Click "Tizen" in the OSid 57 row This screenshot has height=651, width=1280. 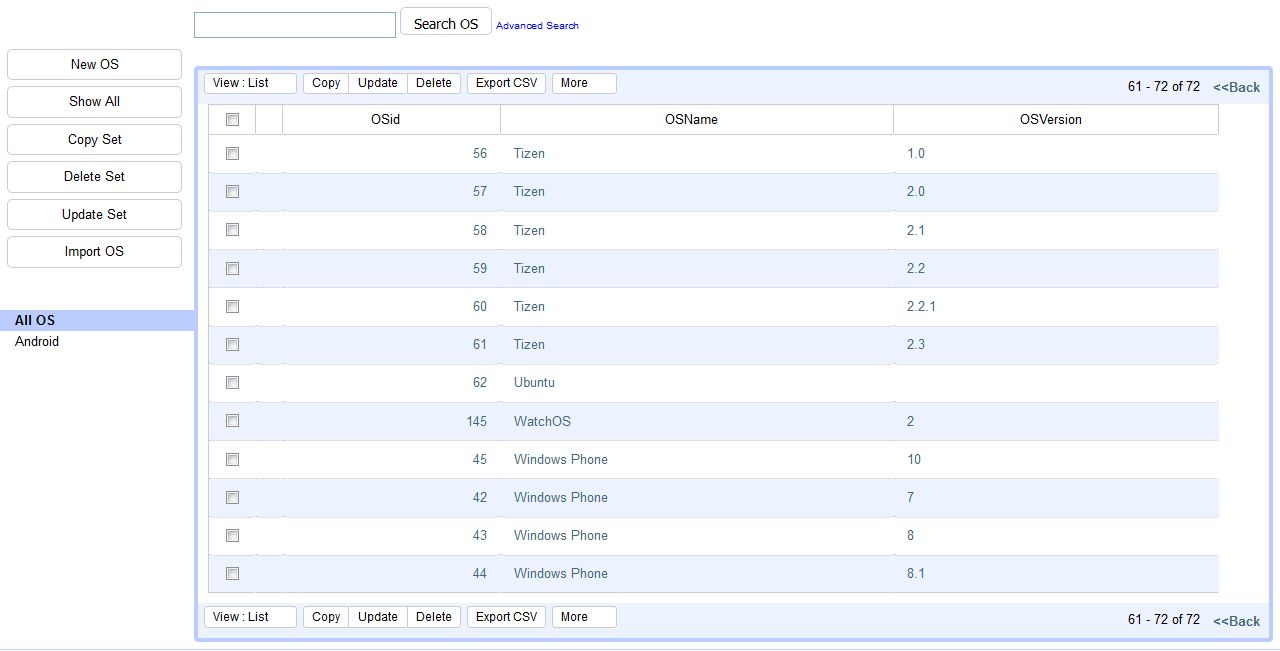(x=529, y=191)
